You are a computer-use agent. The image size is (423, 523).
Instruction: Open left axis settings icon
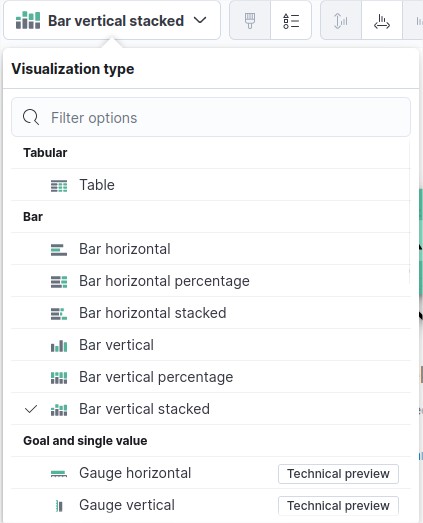(341, 21)
